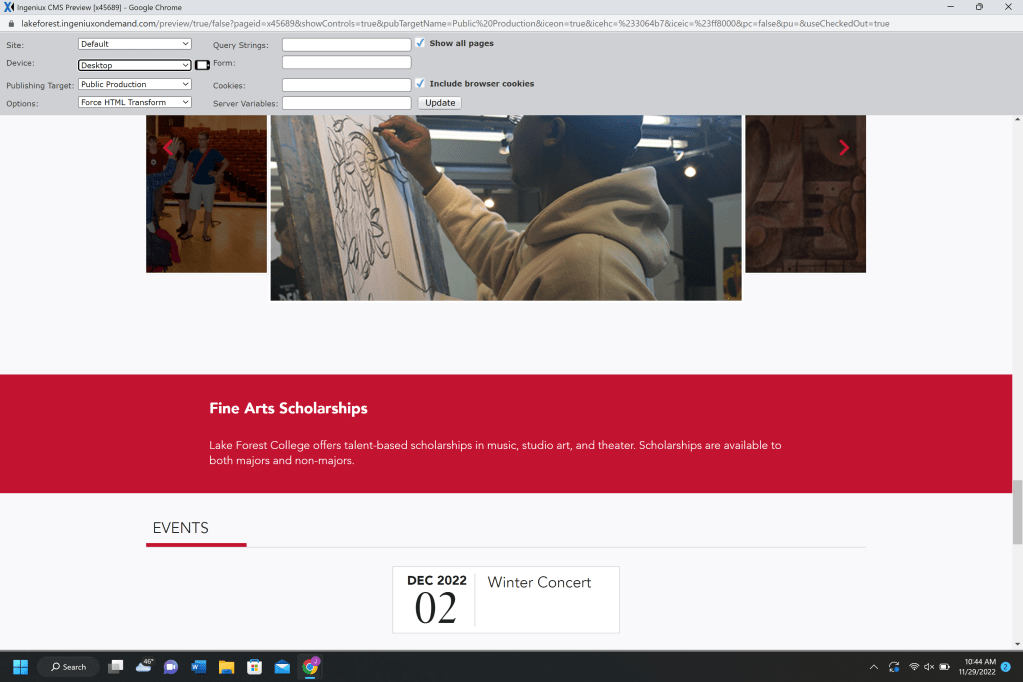
Task: Open the Winter Concert event link
Action: pos(539,582)
